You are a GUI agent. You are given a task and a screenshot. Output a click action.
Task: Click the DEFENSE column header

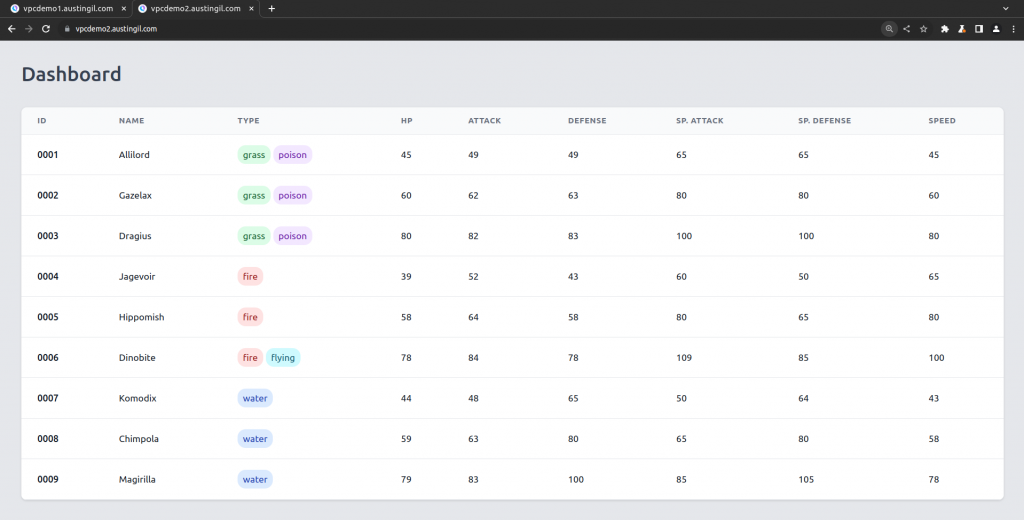[x=587, y=121]
